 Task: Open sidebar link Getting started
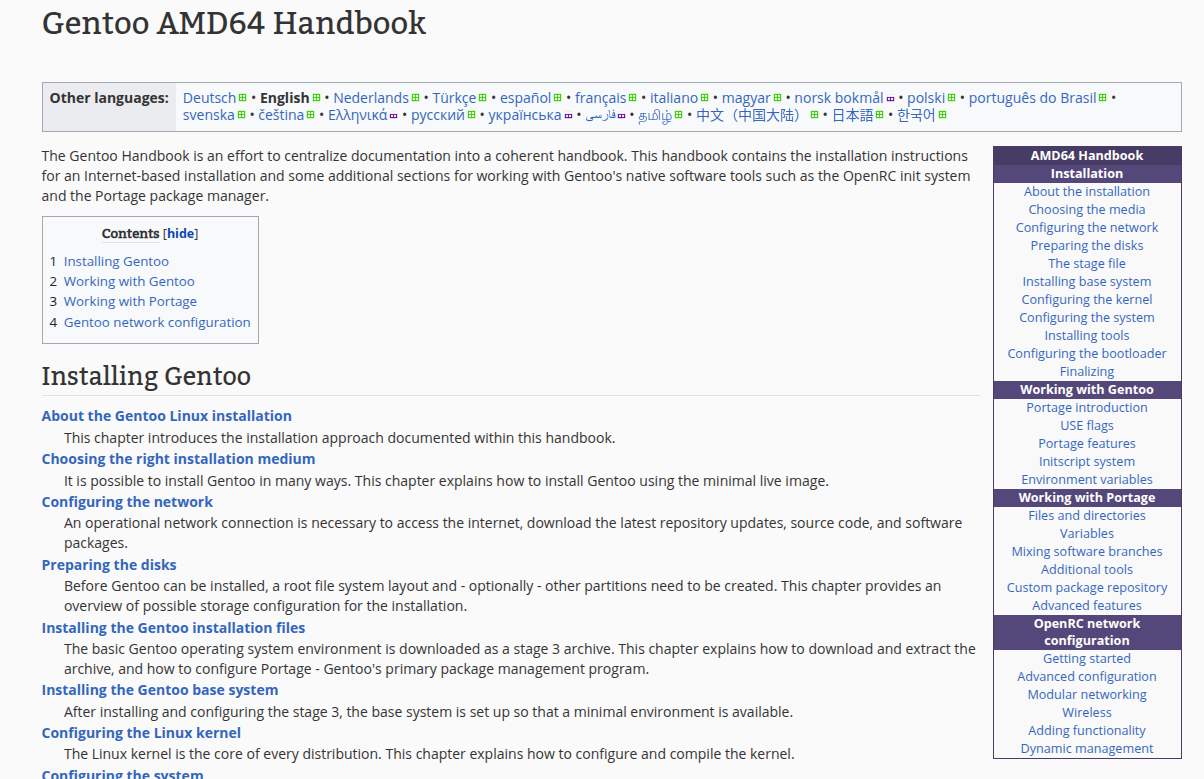coord(1087,658)
